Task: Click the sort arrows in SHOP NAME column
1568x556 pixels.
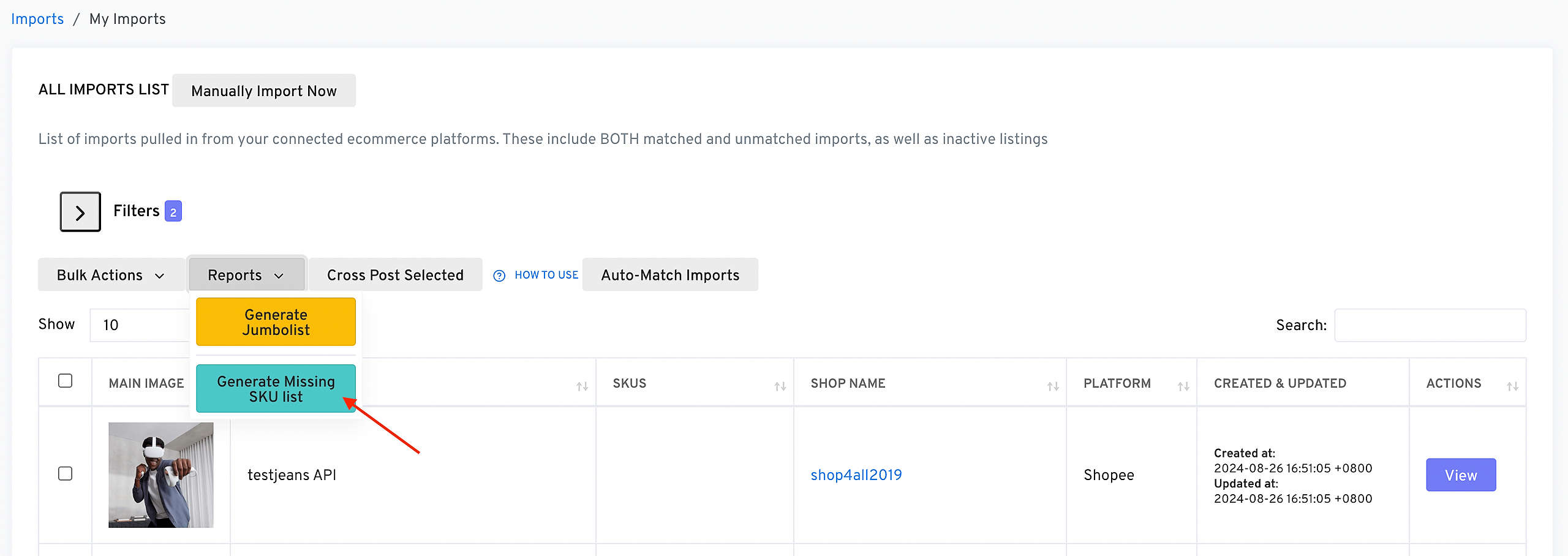Action: point(1052,386)
